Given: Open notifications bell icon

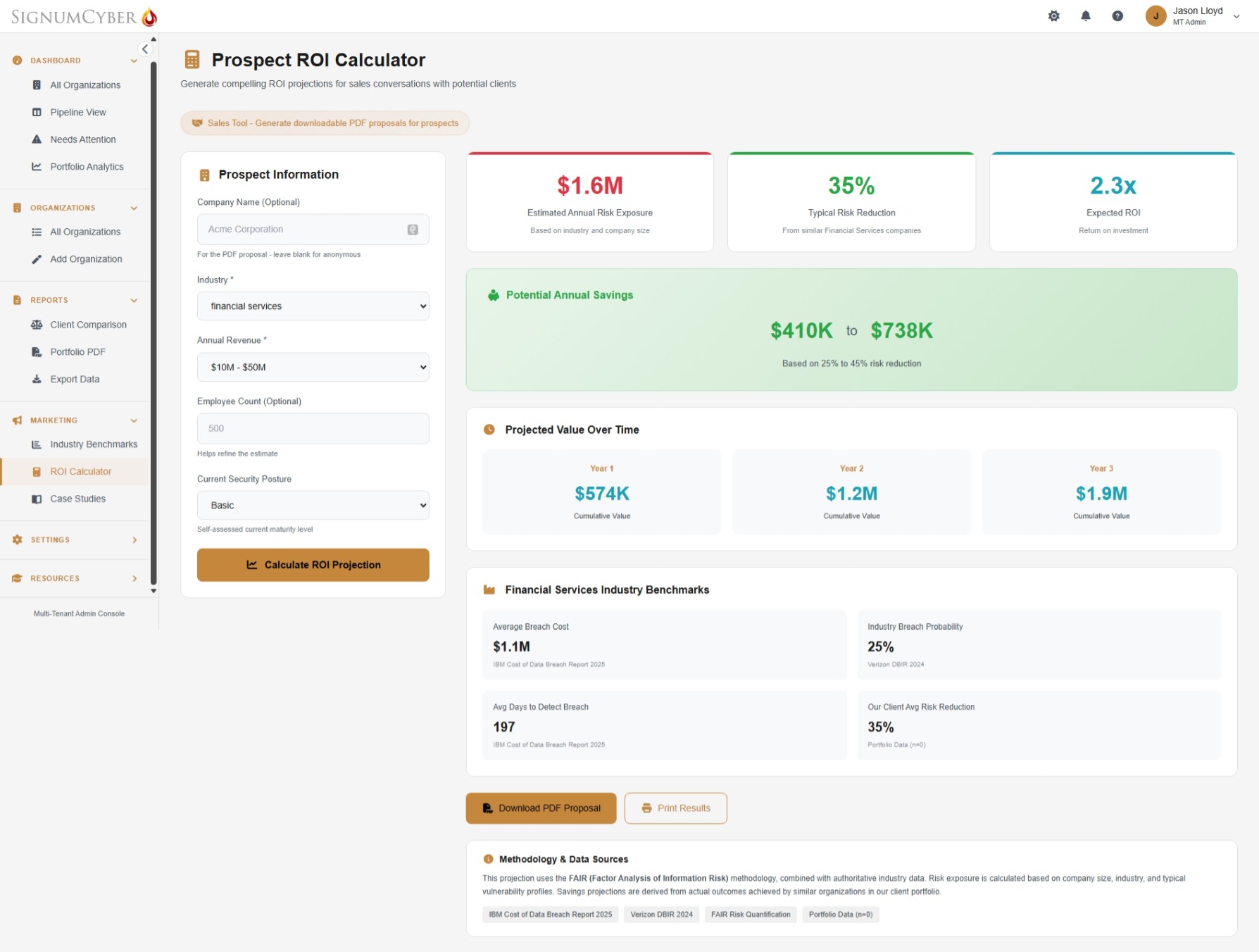Looking at the screenshot, I should [1086, 15].
